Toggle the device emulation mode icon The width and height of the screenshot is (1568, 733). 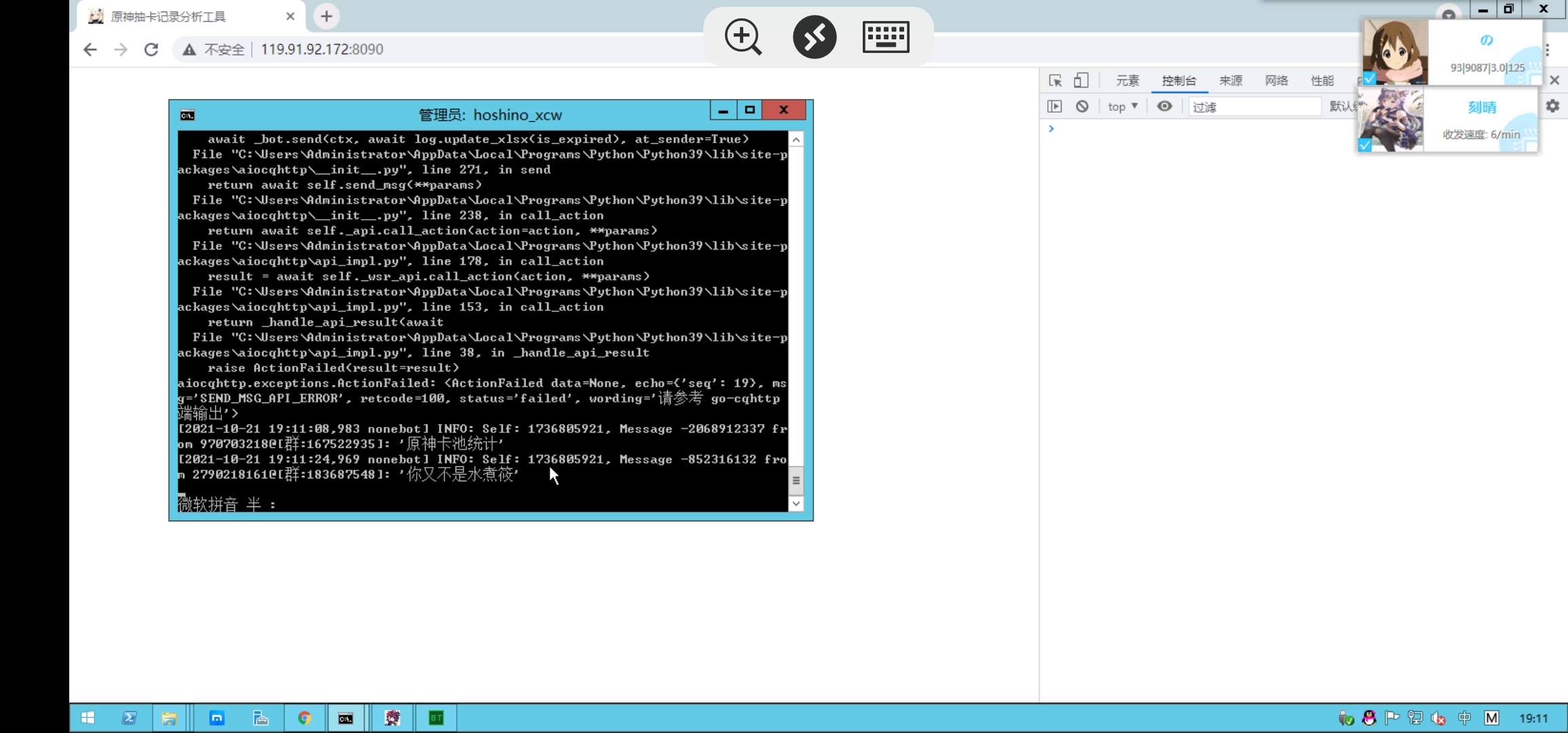(1081, 81)
